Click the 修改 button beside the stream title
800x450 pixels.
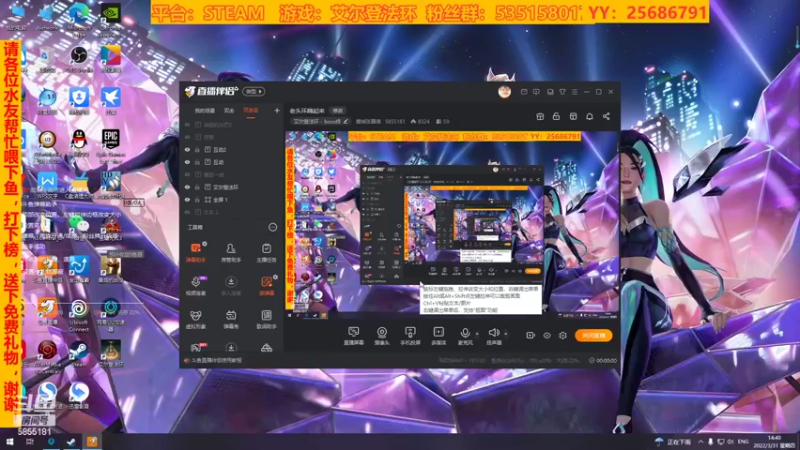click(x=338, y=111)
